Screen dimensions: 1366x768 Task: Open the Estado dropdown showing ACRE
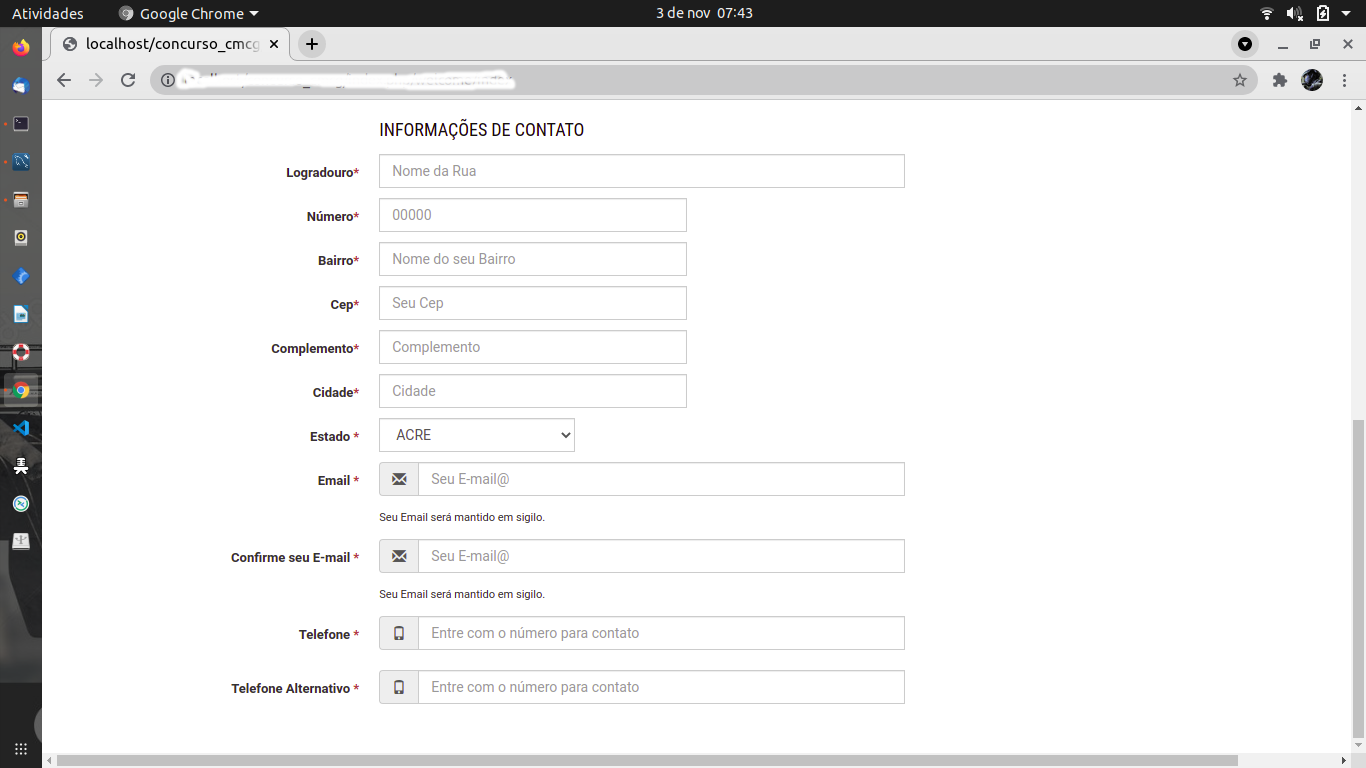point(477,435)
